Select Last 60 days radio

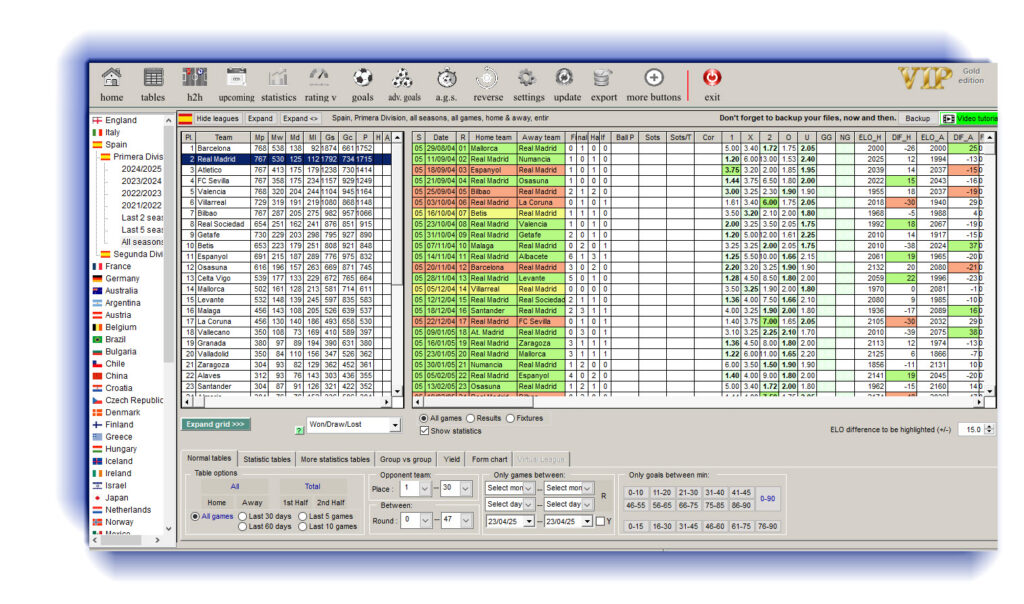[x=242, y=527]
